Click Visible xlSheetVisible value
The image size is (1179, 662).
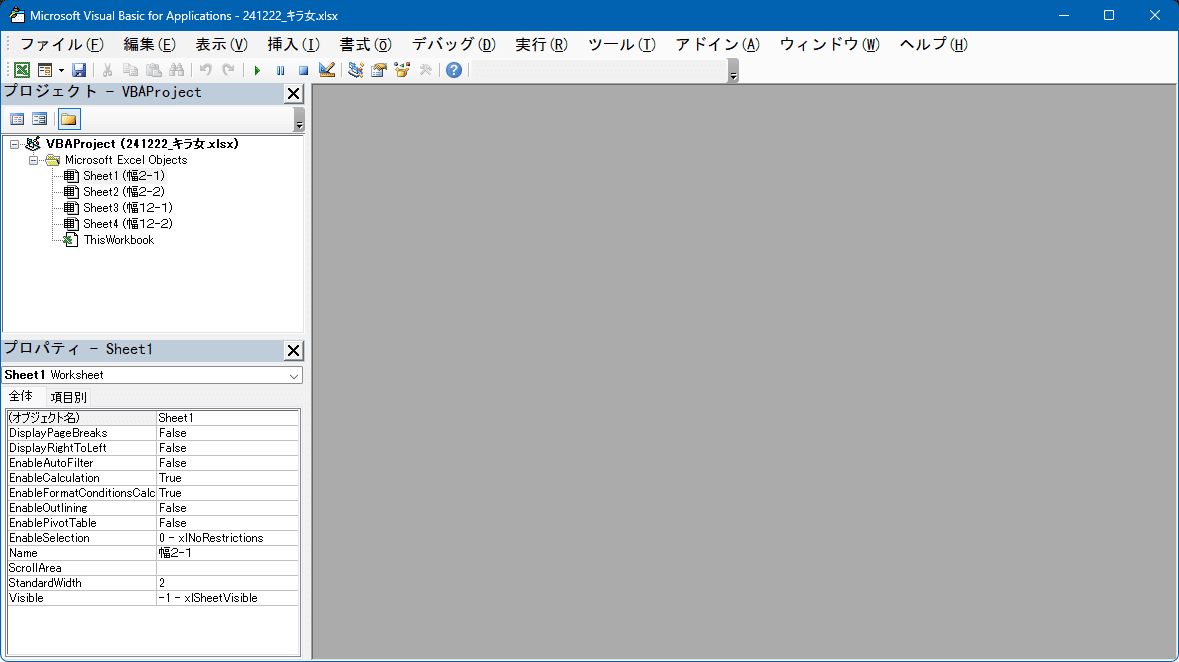coord(227,598)
